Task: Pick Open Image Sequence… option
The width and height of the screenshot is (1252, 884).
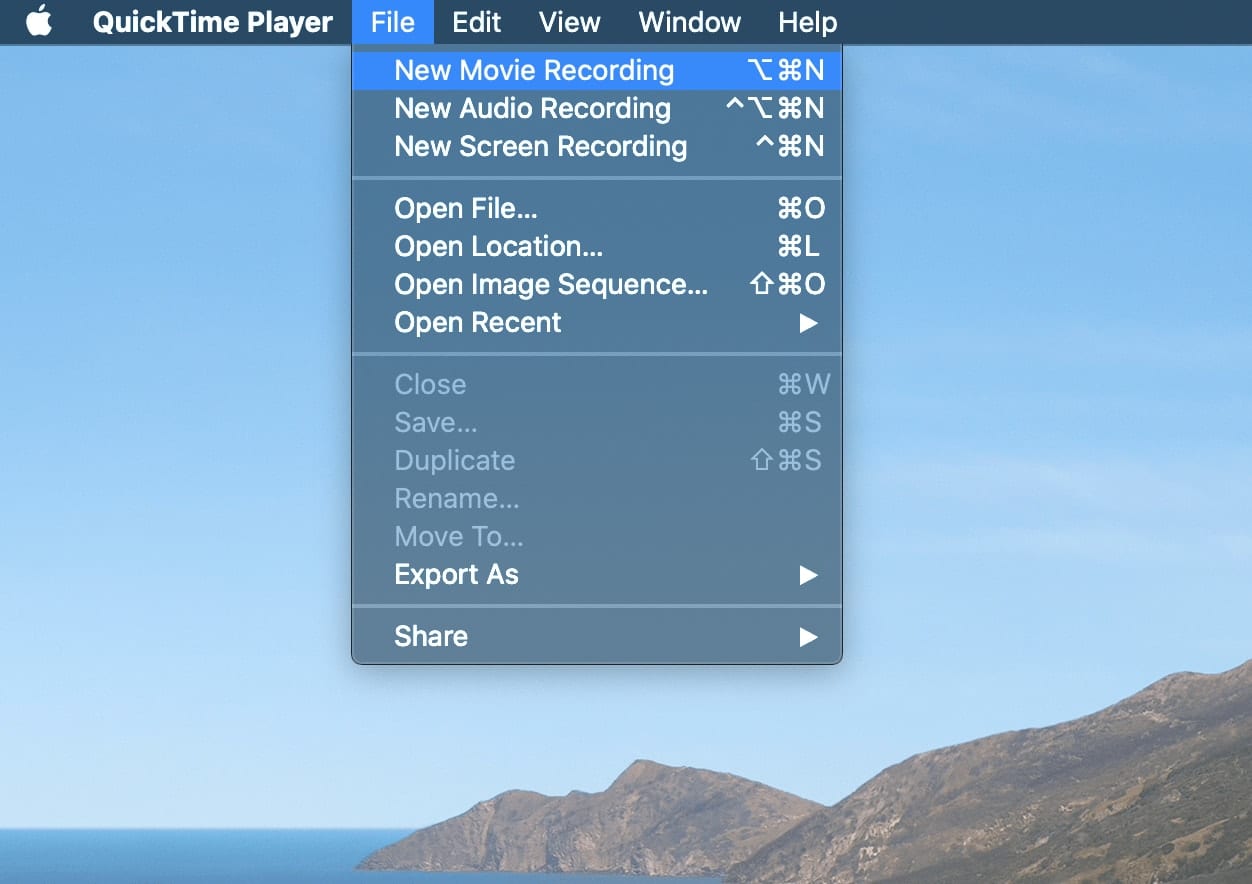Action: 550,284
